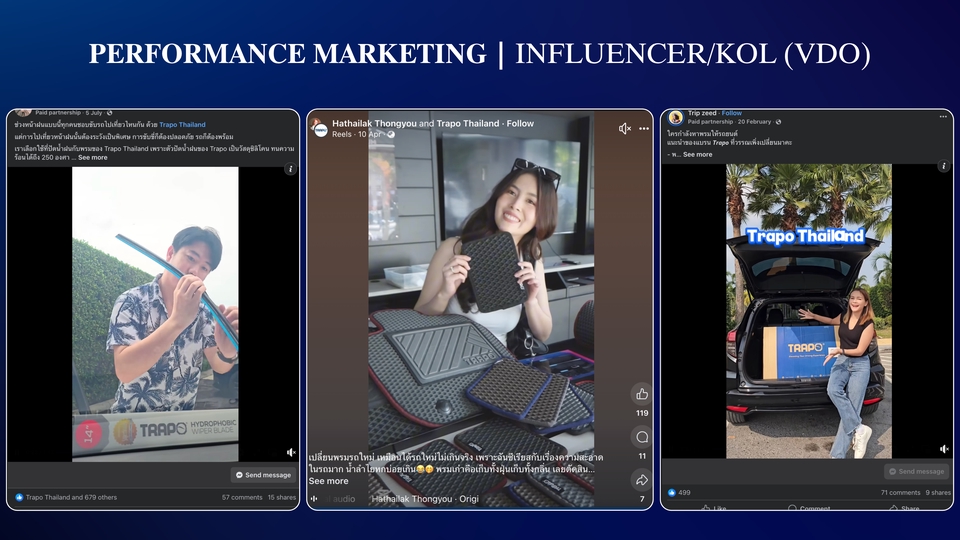
Task: Unmute the wiper blade video in the left post
Action: (291, 452)
